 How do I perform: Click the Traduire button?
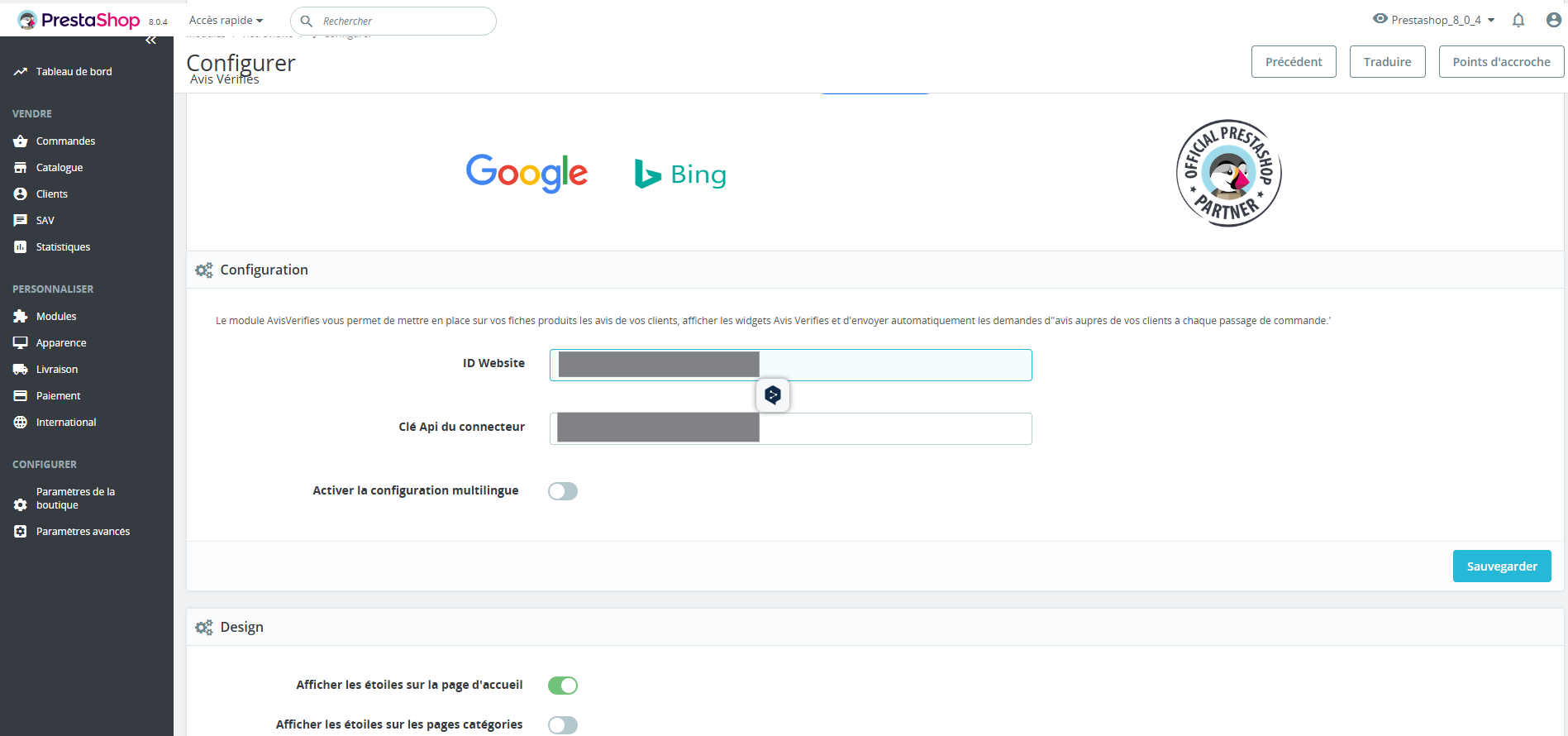[x=1387, y=62]
